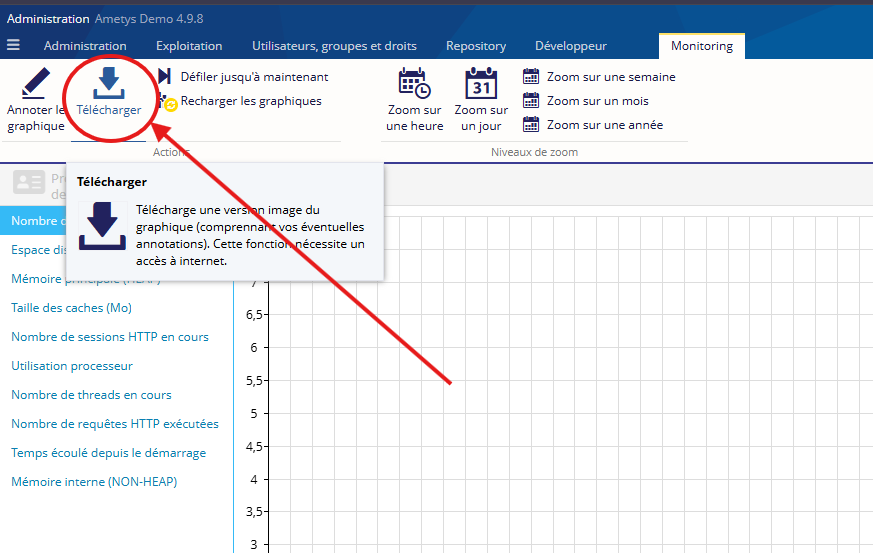This screenshot has height=553, width=873.
Task: Open Utilisateurs, groupes et droits tab
Action: [x=334, y=46]
